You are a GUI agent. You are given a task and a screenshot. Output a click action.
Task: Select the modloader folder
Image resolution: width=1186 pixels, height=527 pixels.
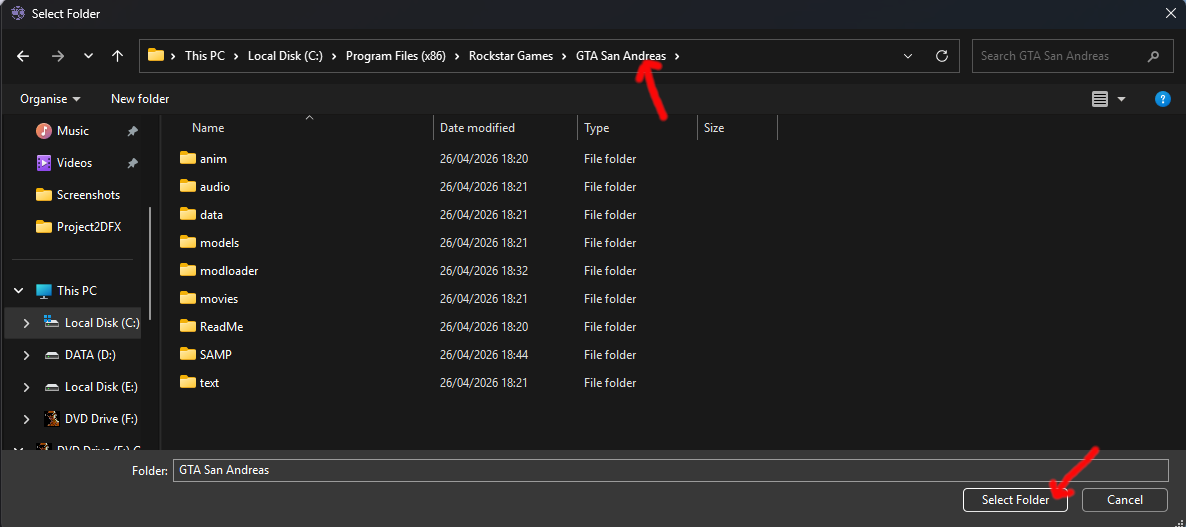(229, 271)
